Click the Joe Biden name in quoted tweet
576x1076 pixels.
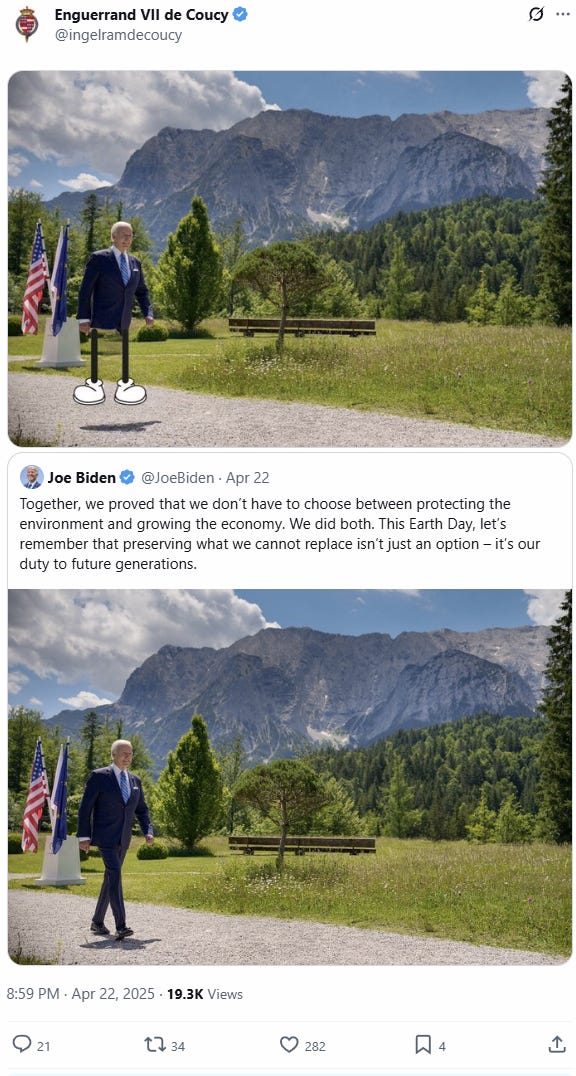pos(82,477)
